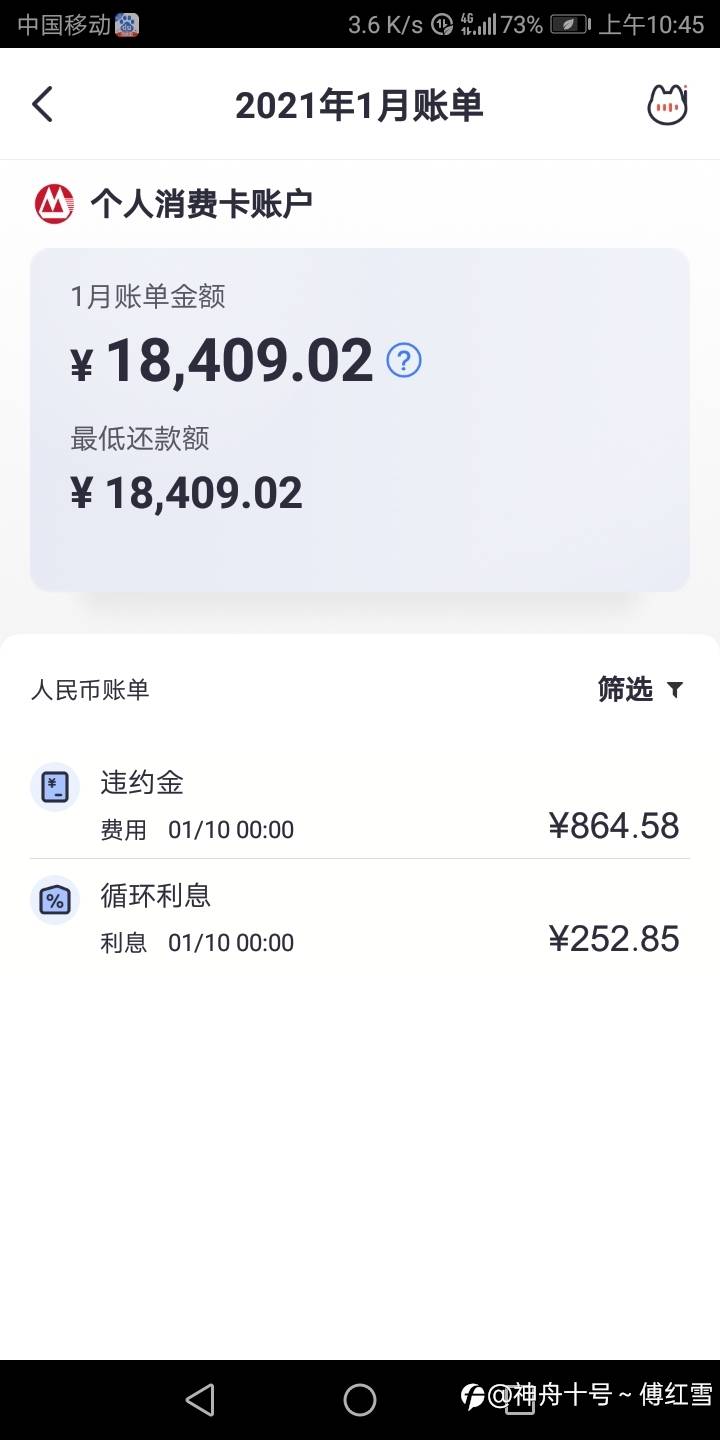Select the 违约金 entry title
This screenshot has width=720, height=1440.
142,782
